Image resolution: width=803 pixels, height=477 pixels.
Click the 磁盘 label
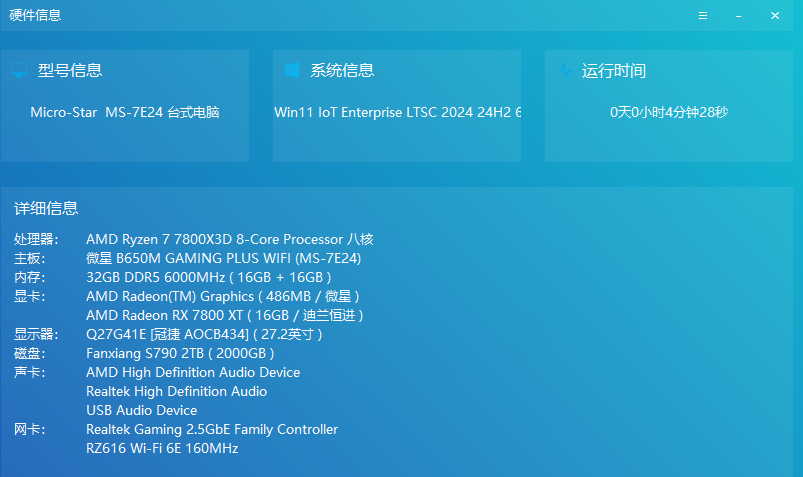click(x=30, y=353)
